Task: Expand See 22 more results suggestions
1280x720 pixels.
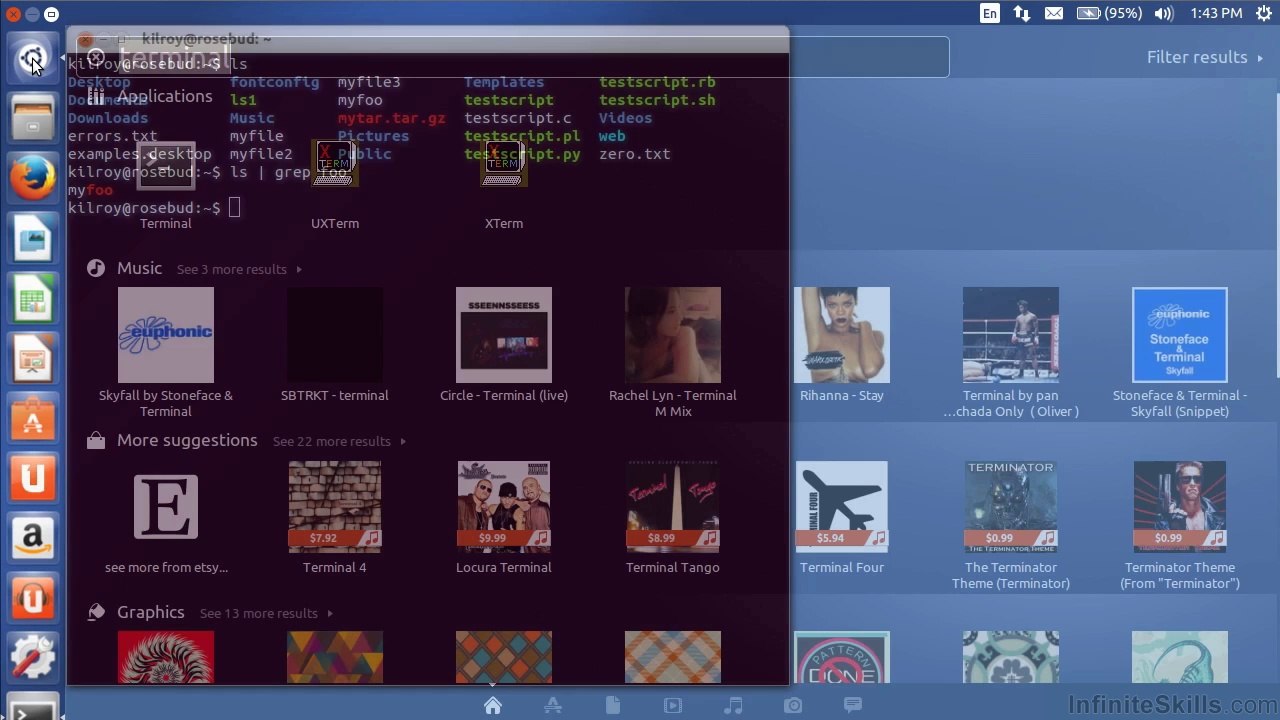Action: click(x=339, y=441)
